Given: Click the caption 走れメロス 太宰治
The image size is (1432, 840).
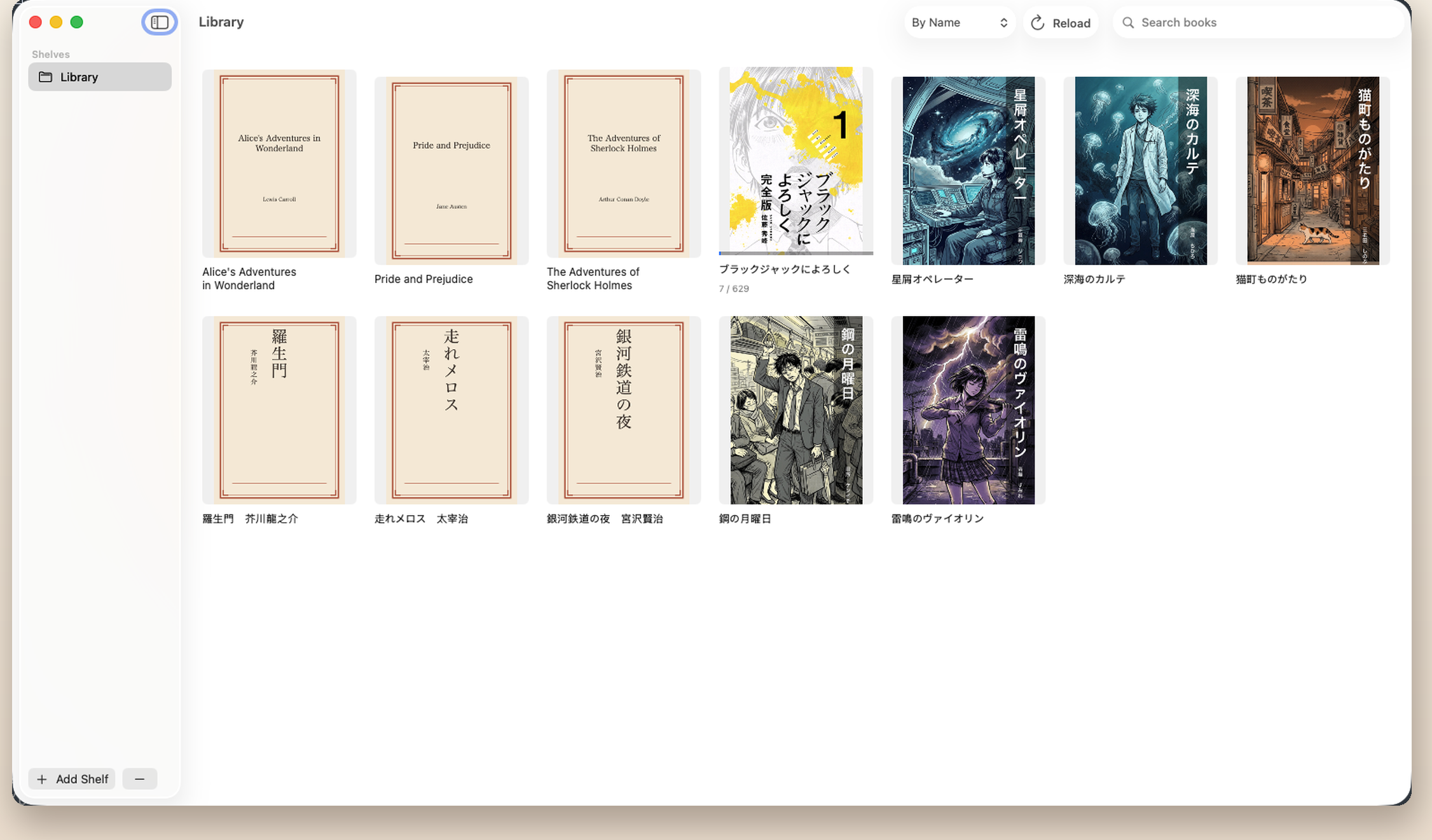Looking at the screenshot, I should (x=421, y=519).
